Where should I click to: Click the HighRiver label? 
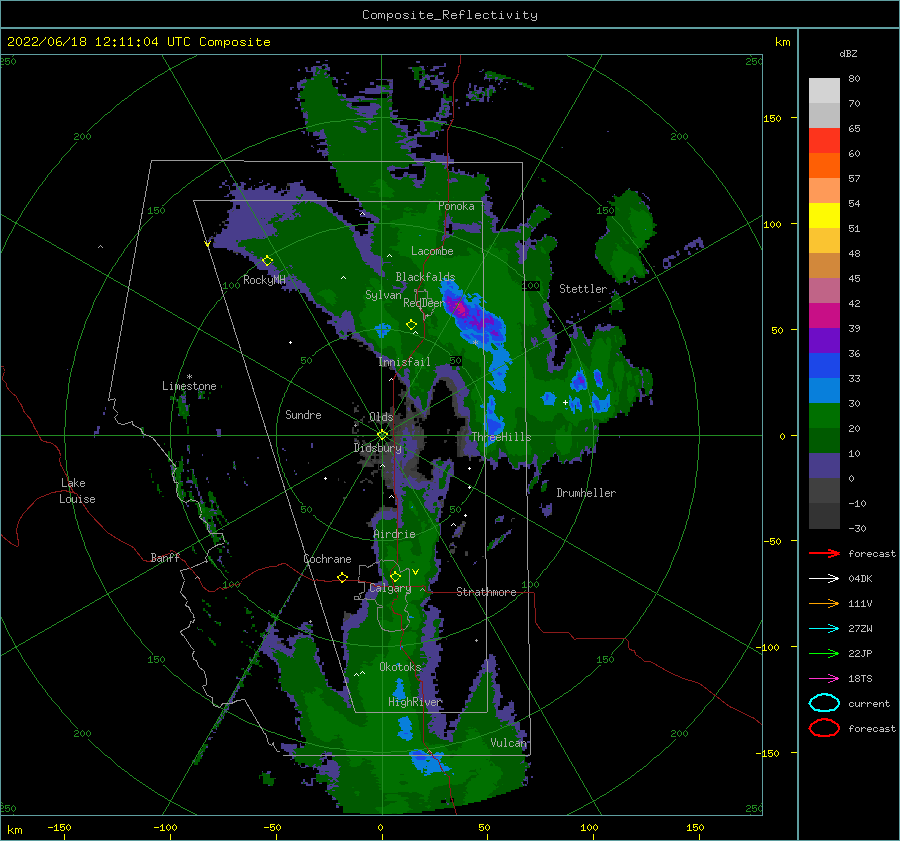point(414,702)
